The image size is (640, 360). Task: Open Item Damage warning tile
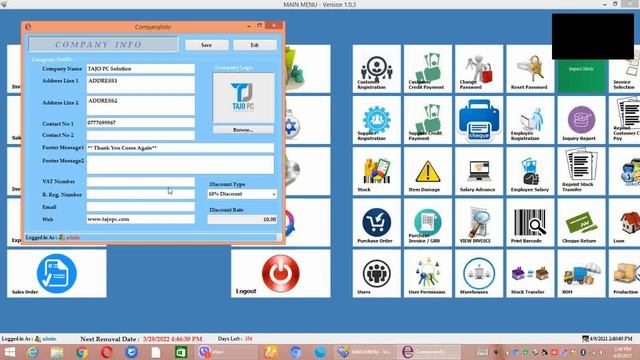point(427,171)
